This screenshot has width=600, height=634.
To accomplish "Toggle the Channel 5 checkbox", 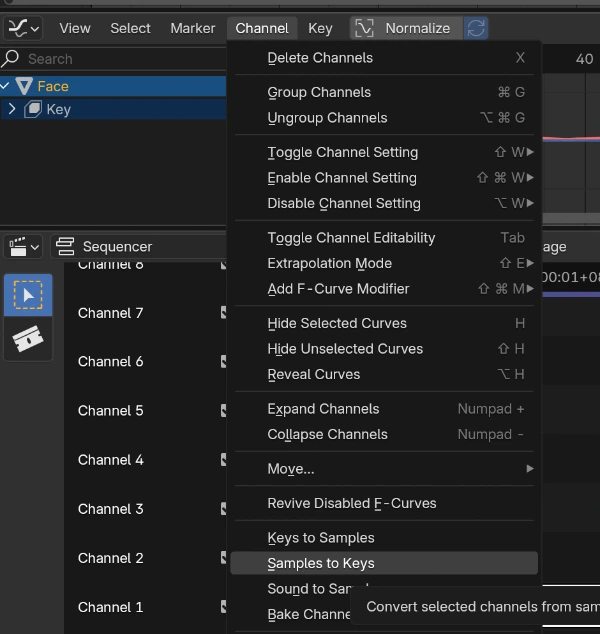I will (225, 411).
